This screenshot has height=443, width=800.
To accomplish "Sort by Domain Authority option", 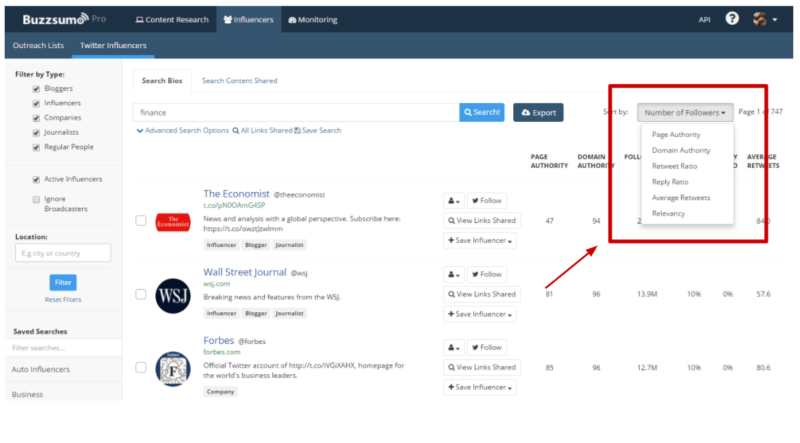I will click(x=681, y=150).
